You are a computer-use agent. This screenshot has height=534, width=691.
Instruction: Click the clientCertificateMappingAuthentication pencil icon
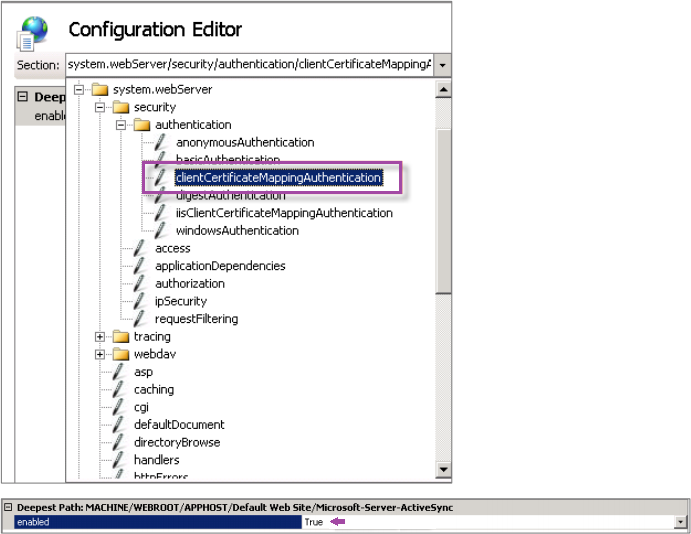click(x=160, y=178)
